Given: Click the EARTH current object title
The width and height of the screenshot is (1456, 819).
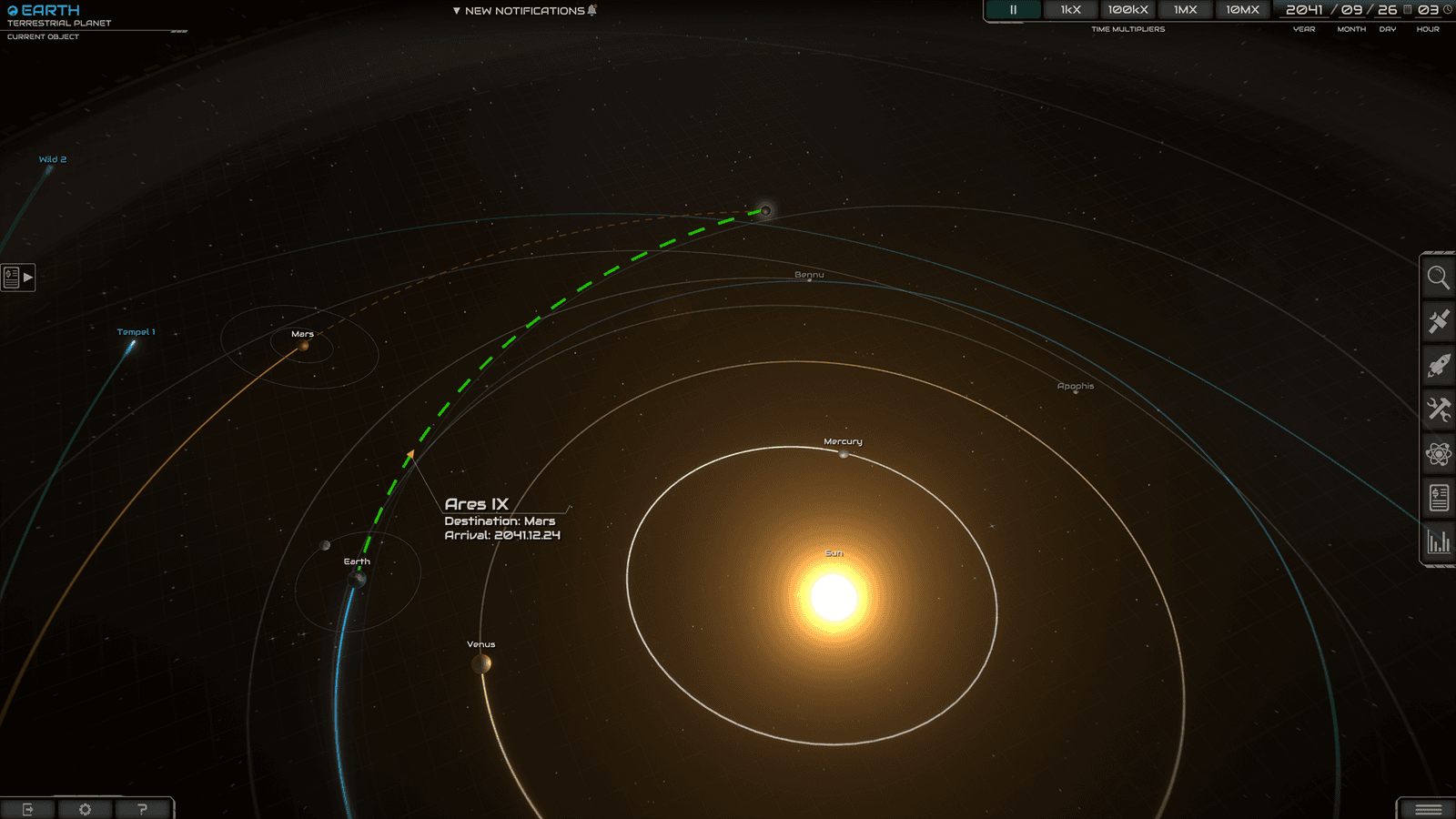Looking at the screenshot, I should 51,10.
